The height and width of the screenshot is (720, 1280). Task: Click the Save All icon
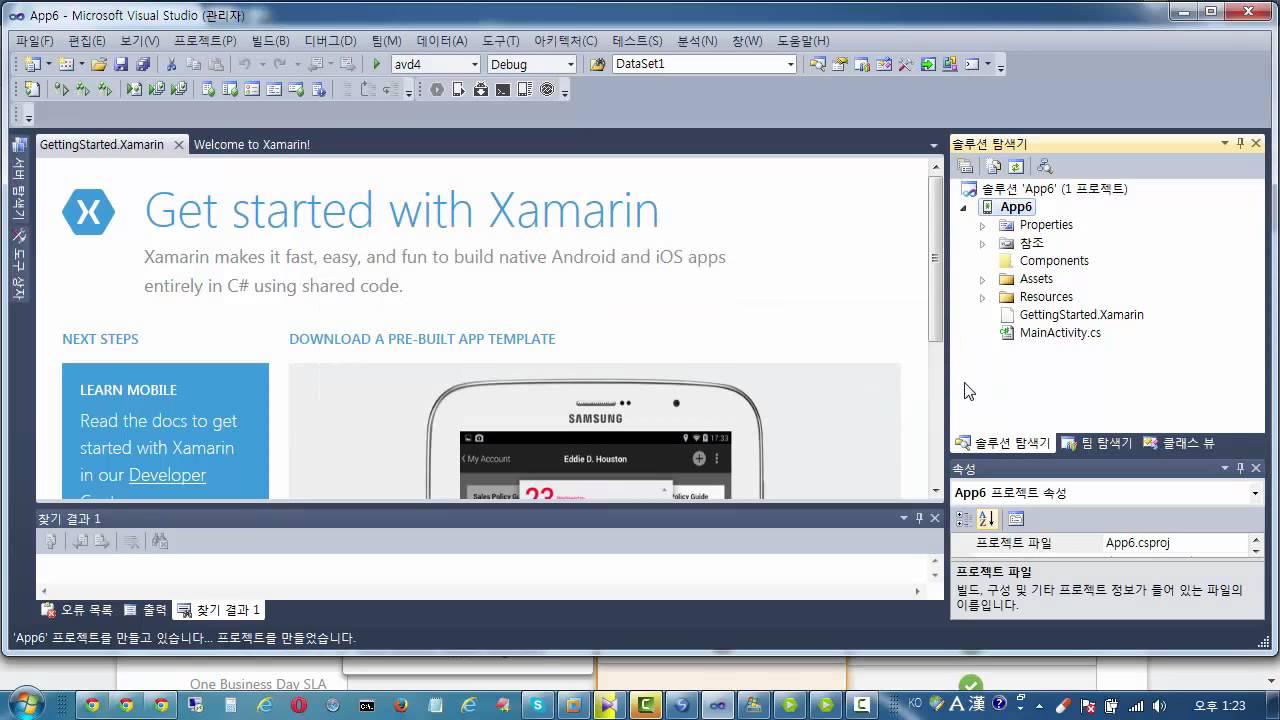click(x=142, y=64)
